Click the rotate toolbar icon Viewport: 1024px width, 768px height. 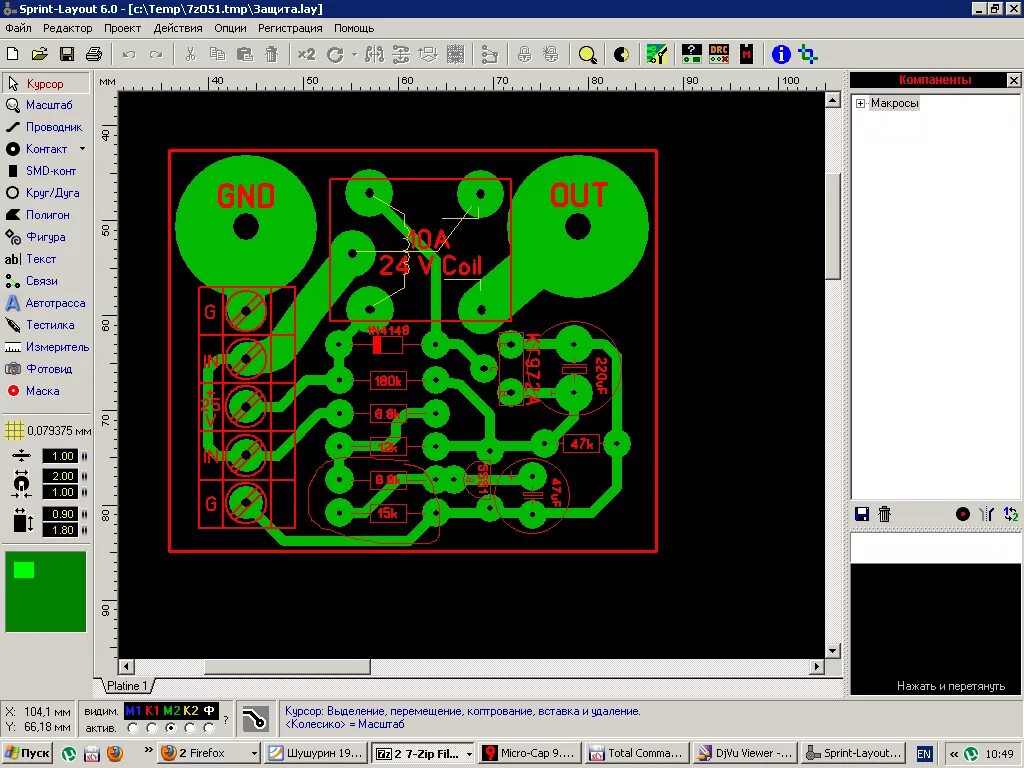click(x=335, y=55)
